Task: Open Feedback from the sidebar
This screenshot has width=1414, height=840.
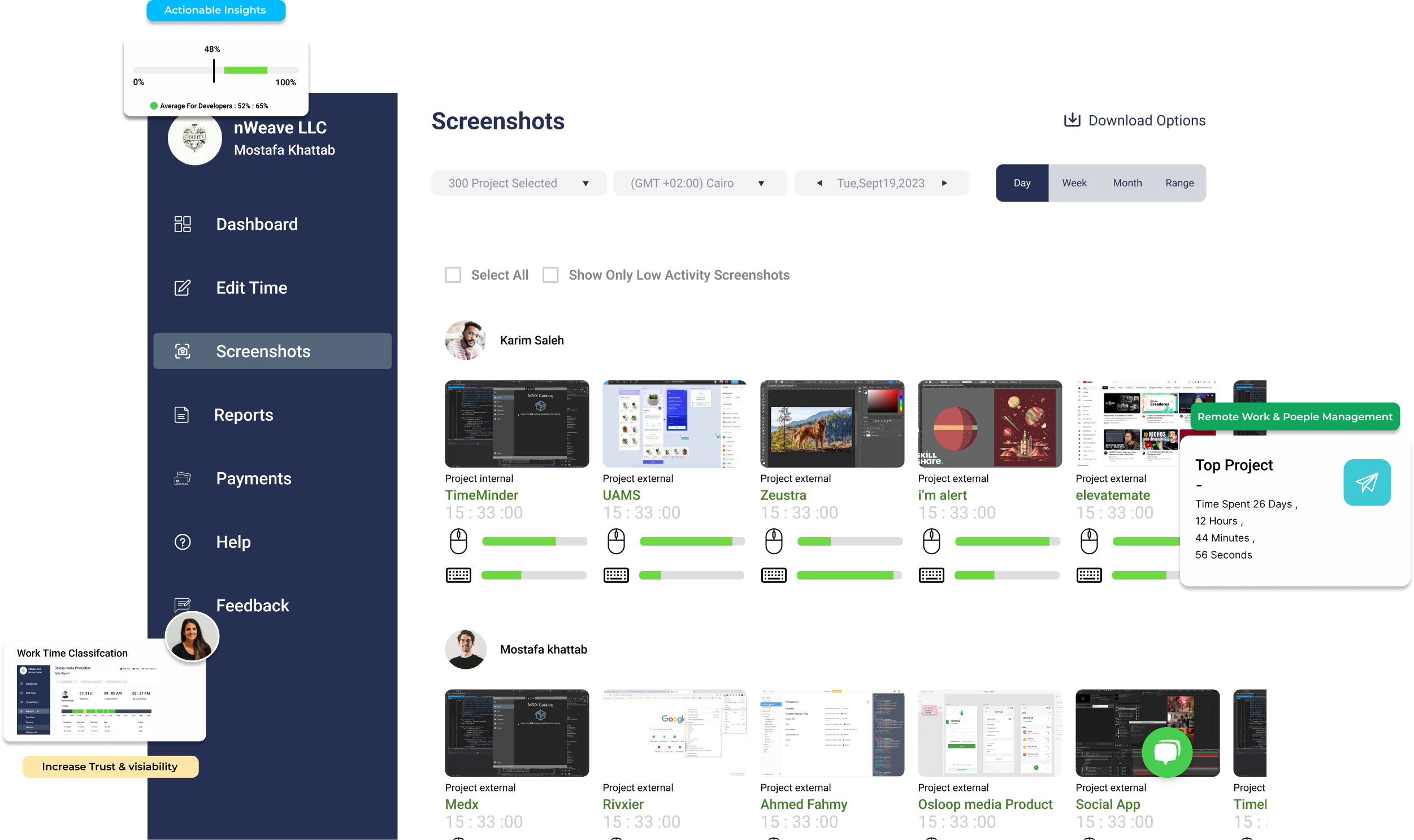Action: 252,605
